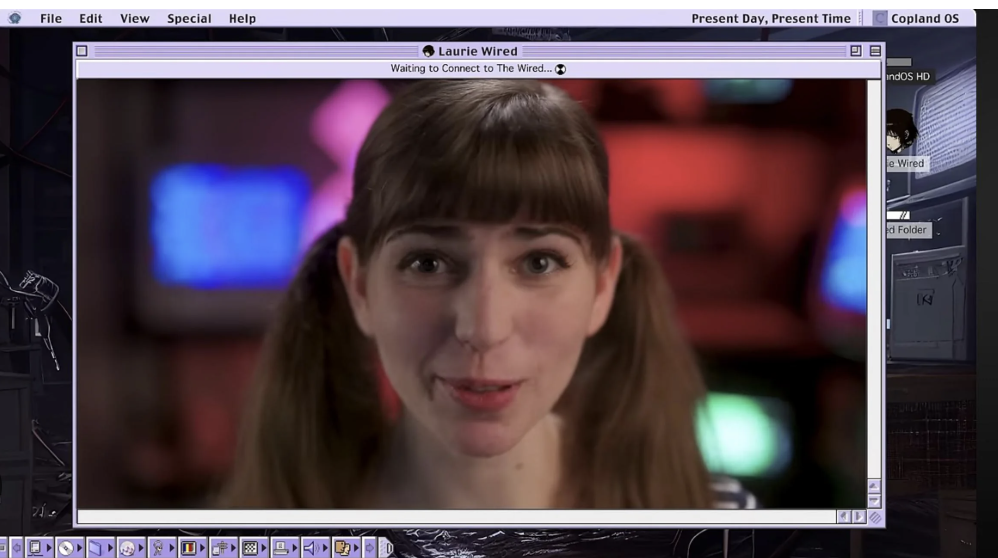Expand the standing figure module arrow
The width and height of the screenshot is (998, 558).
(172, 547)
